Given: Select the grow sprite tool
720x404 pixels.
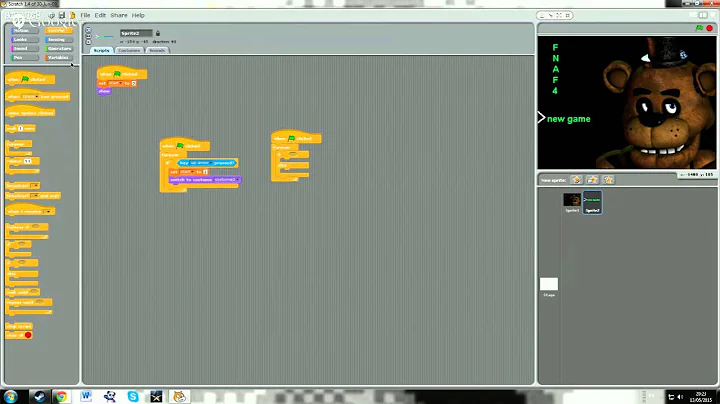Looking at the screenshot, I should (x=559, y=15).
